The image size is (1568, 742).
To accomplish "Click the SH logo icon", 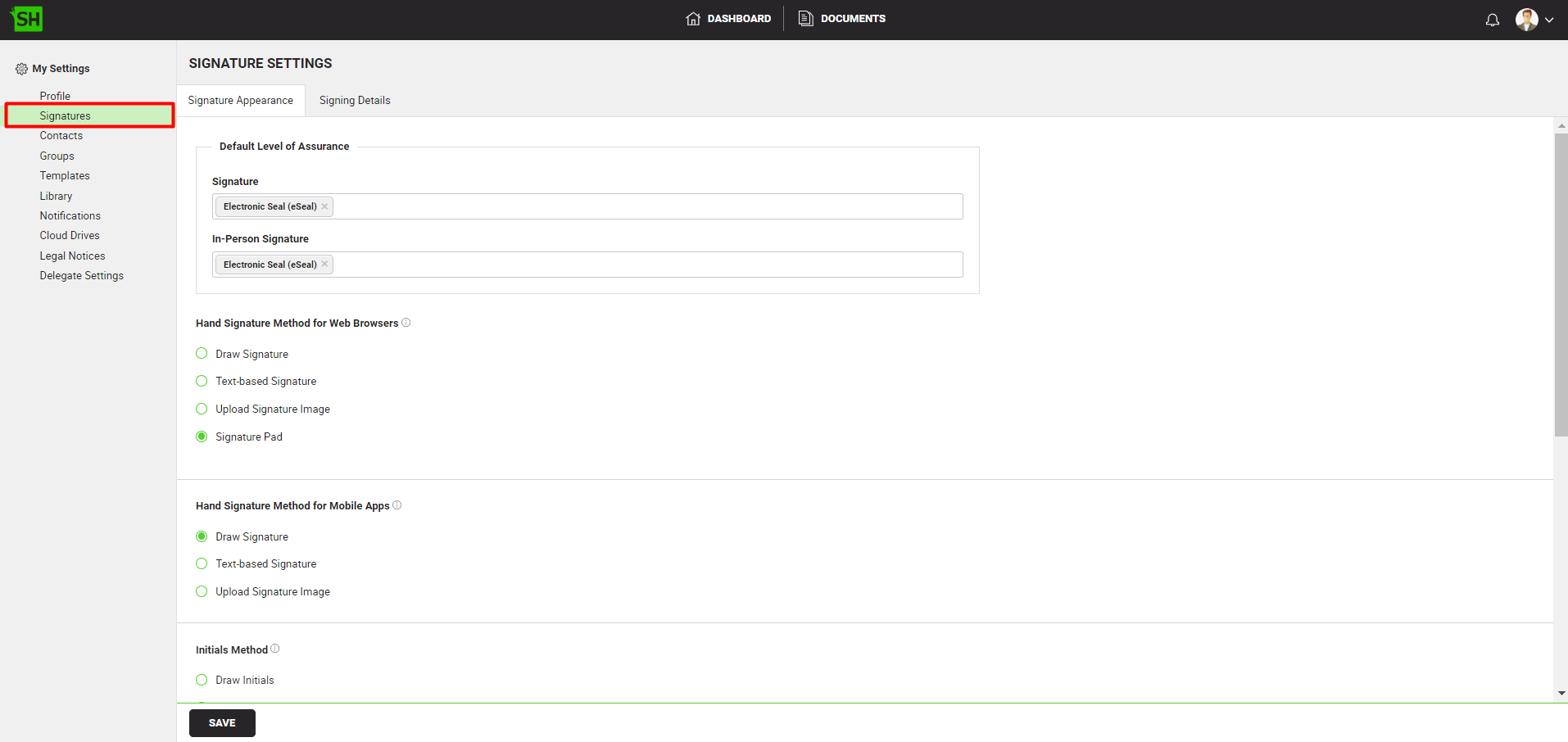I will point(27,19).
